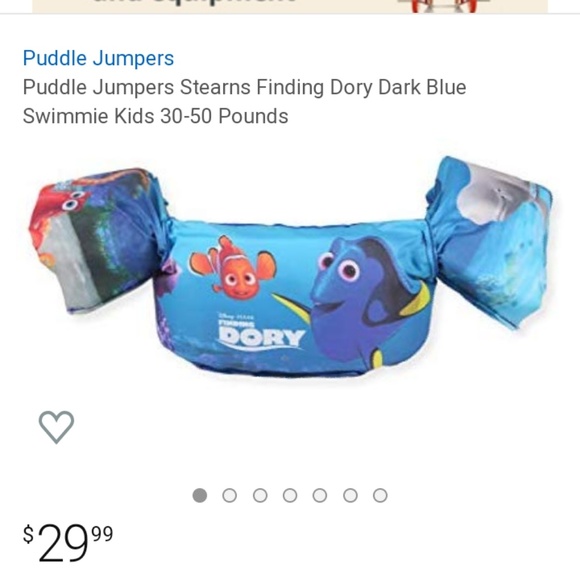Click the '30-50 Pounds' text in the title
The width and height of the screenshot is (580, 580).
tap(224, 116)
